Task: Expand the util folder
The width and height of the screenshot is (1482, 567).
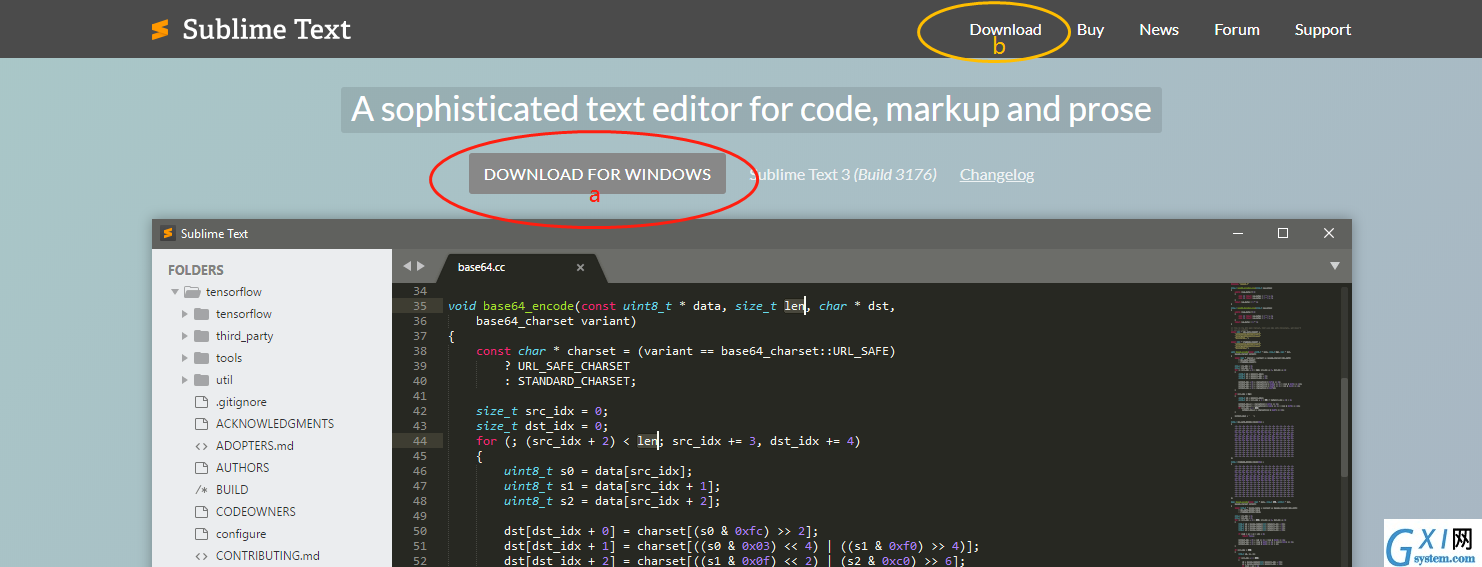Action: pyautogui.click(x=185, y=380)
